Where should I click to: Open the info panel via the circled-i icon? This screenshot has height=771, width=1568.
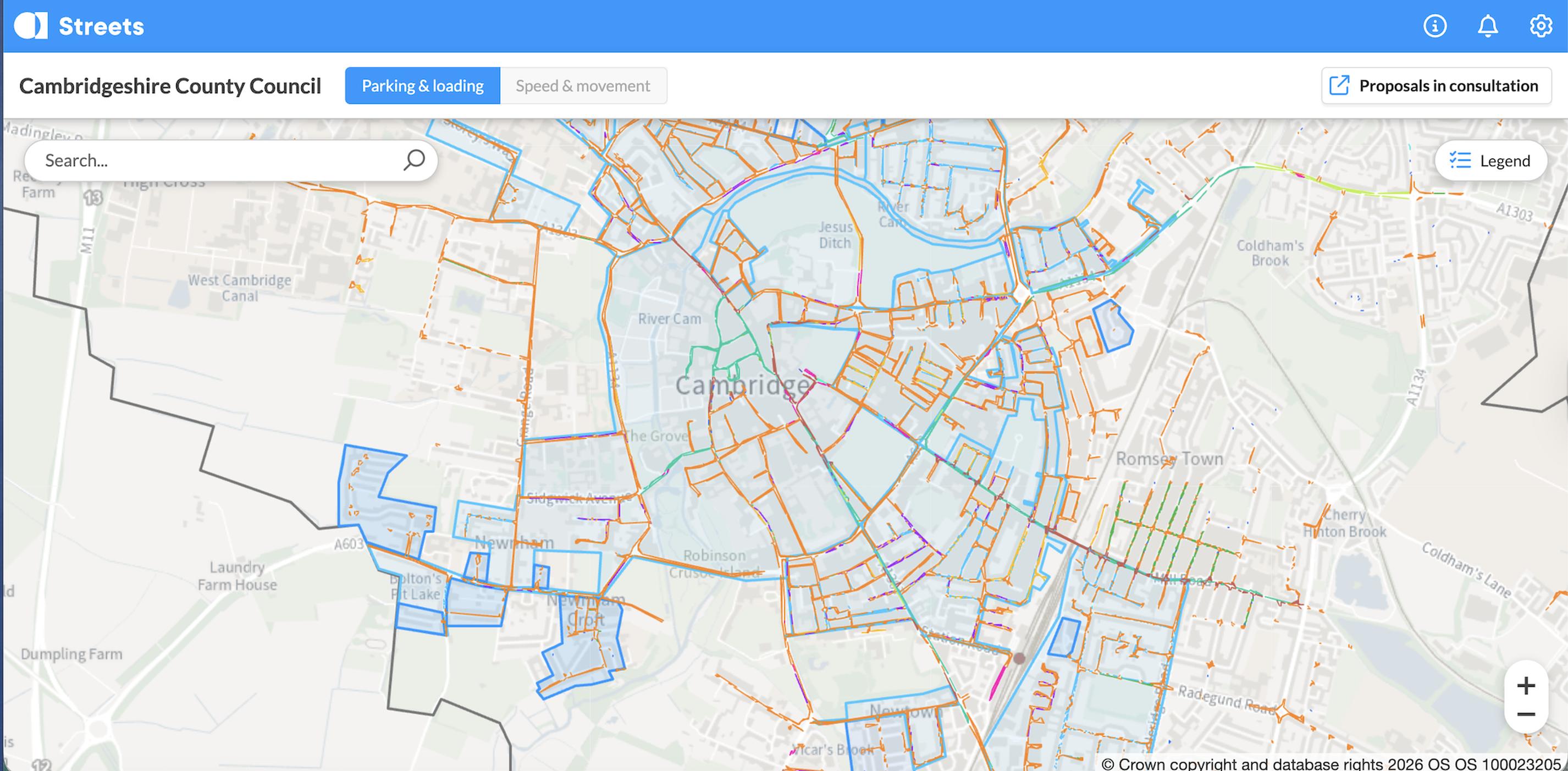click(1435, 26)
